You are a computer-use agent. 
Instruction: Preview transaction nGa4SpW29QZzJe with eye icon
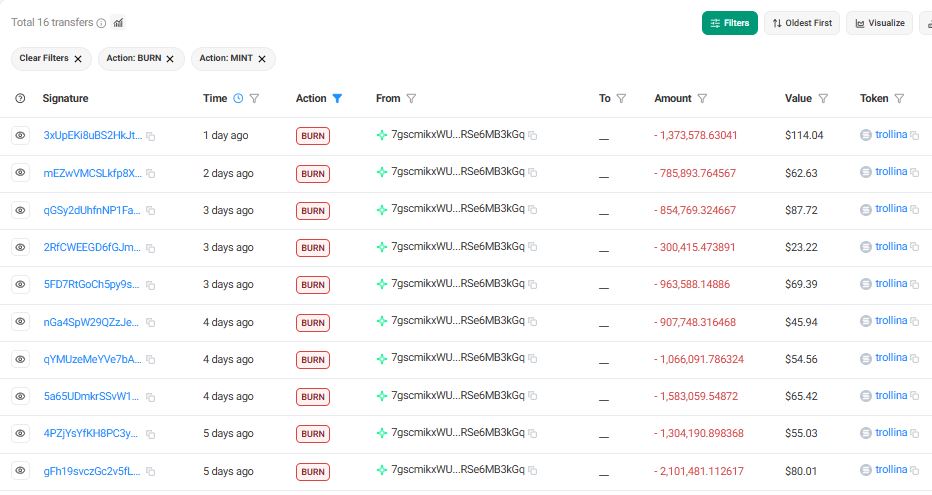[20, 321]
